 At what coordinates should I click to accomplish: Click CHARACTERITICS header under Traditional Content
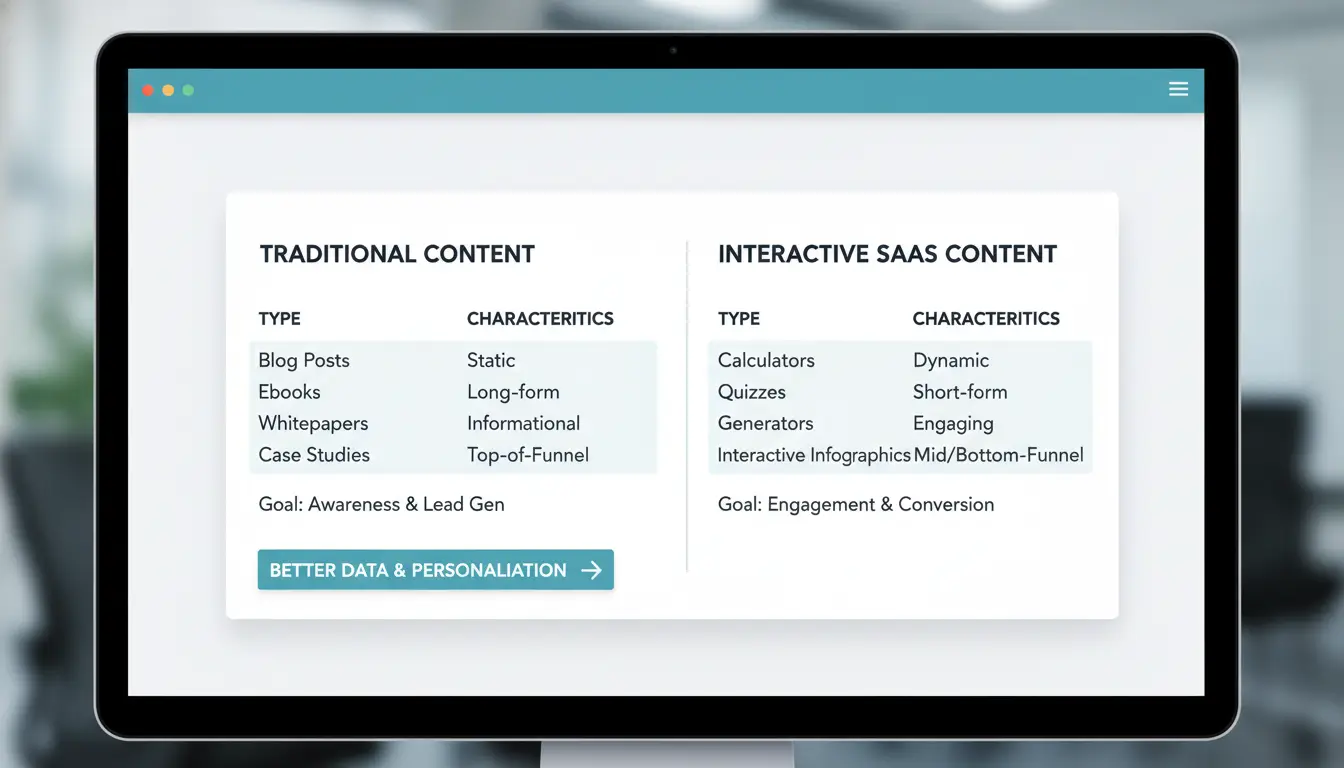(540, 319)
